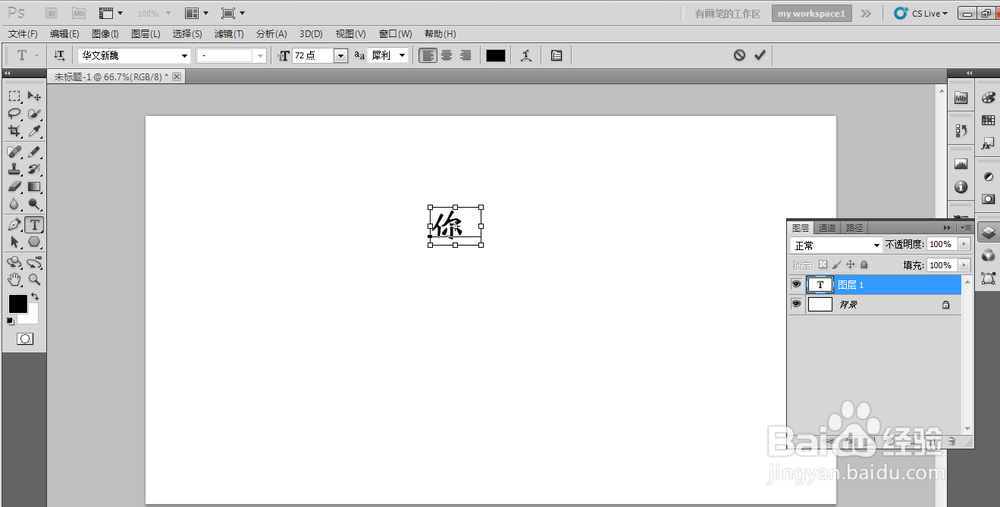Select the Pen tool
Viewport: 1000px width, 507px height.
pos(15,224)
